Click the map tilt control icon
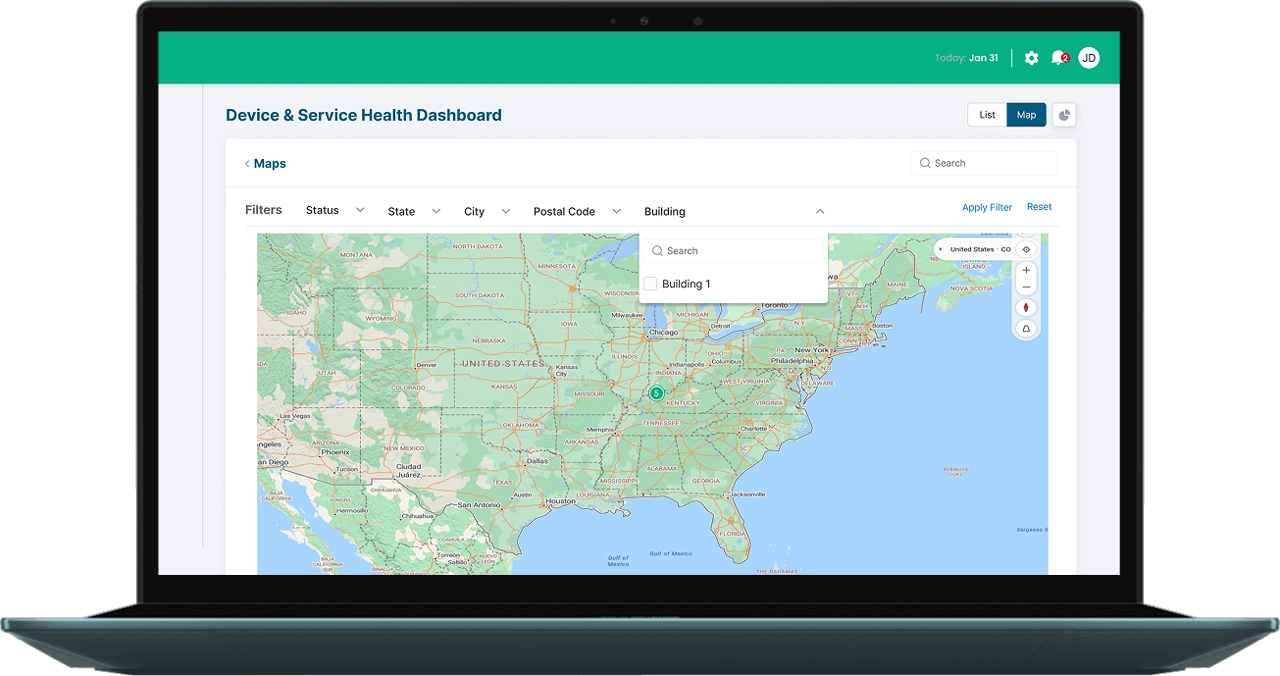Viewport: 1280px width, 676px height. (x=1026, y=329)
